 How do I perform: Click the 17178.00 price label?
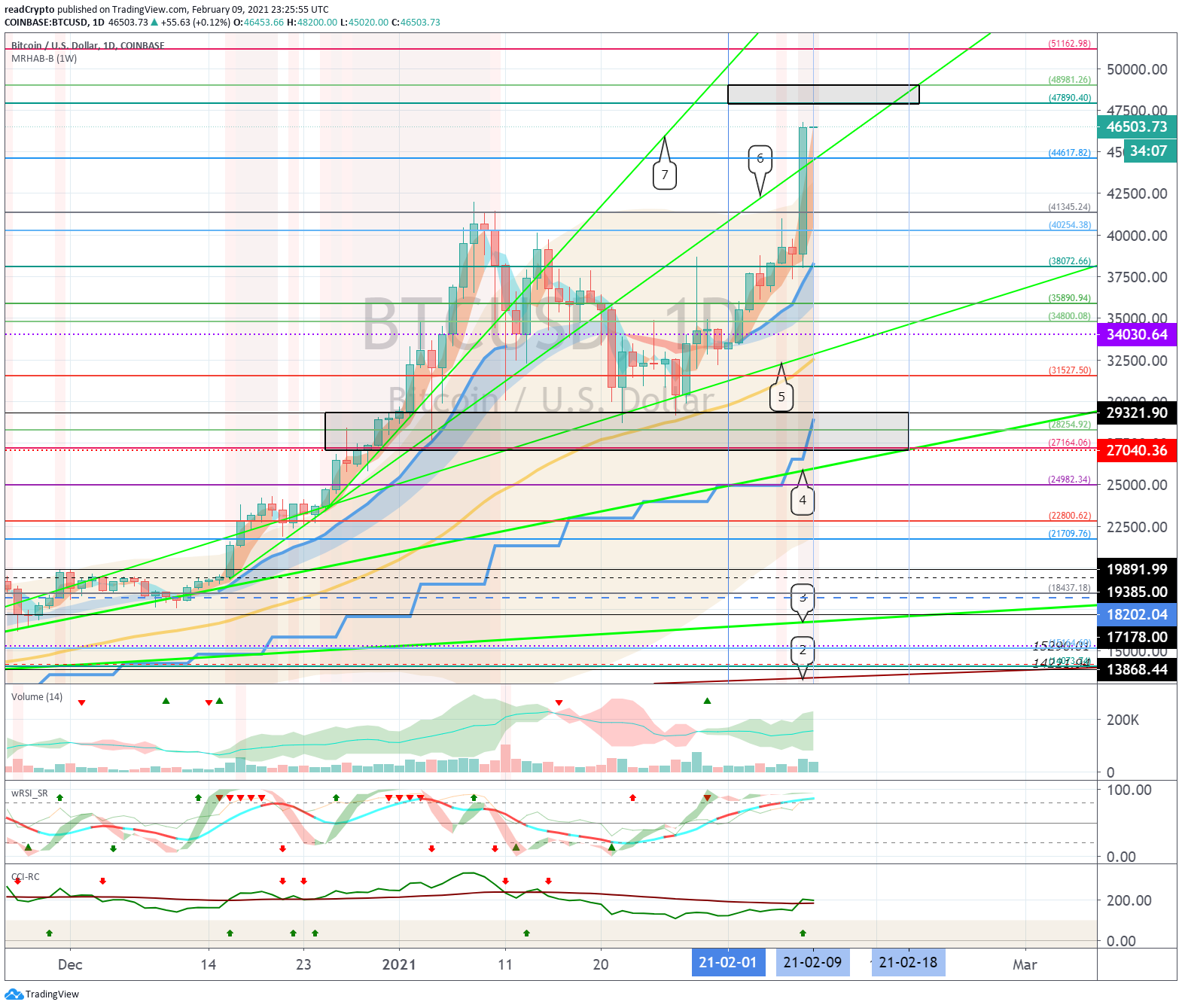point(1137,637)
